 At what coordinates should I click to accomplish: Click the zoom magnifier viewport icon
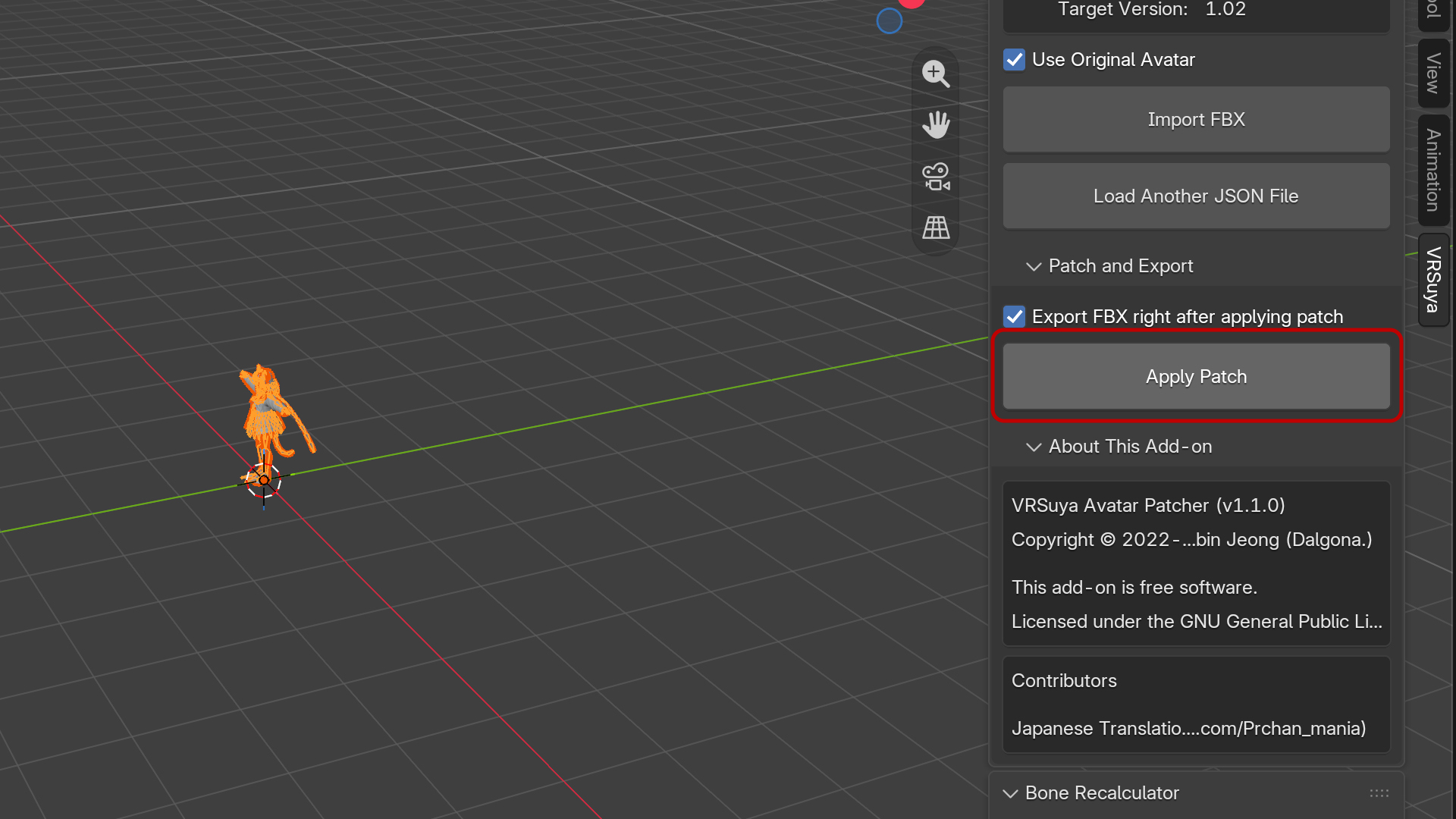[x=936, y=74]
